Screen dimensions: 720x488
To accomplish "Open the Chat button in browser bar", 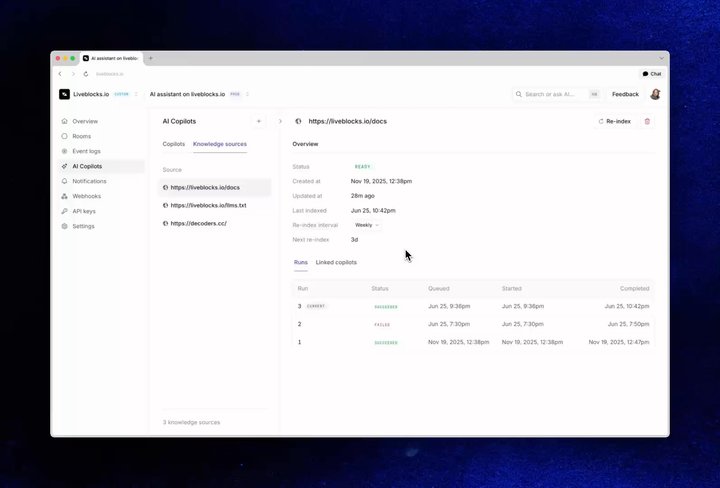I will [652, 74].
